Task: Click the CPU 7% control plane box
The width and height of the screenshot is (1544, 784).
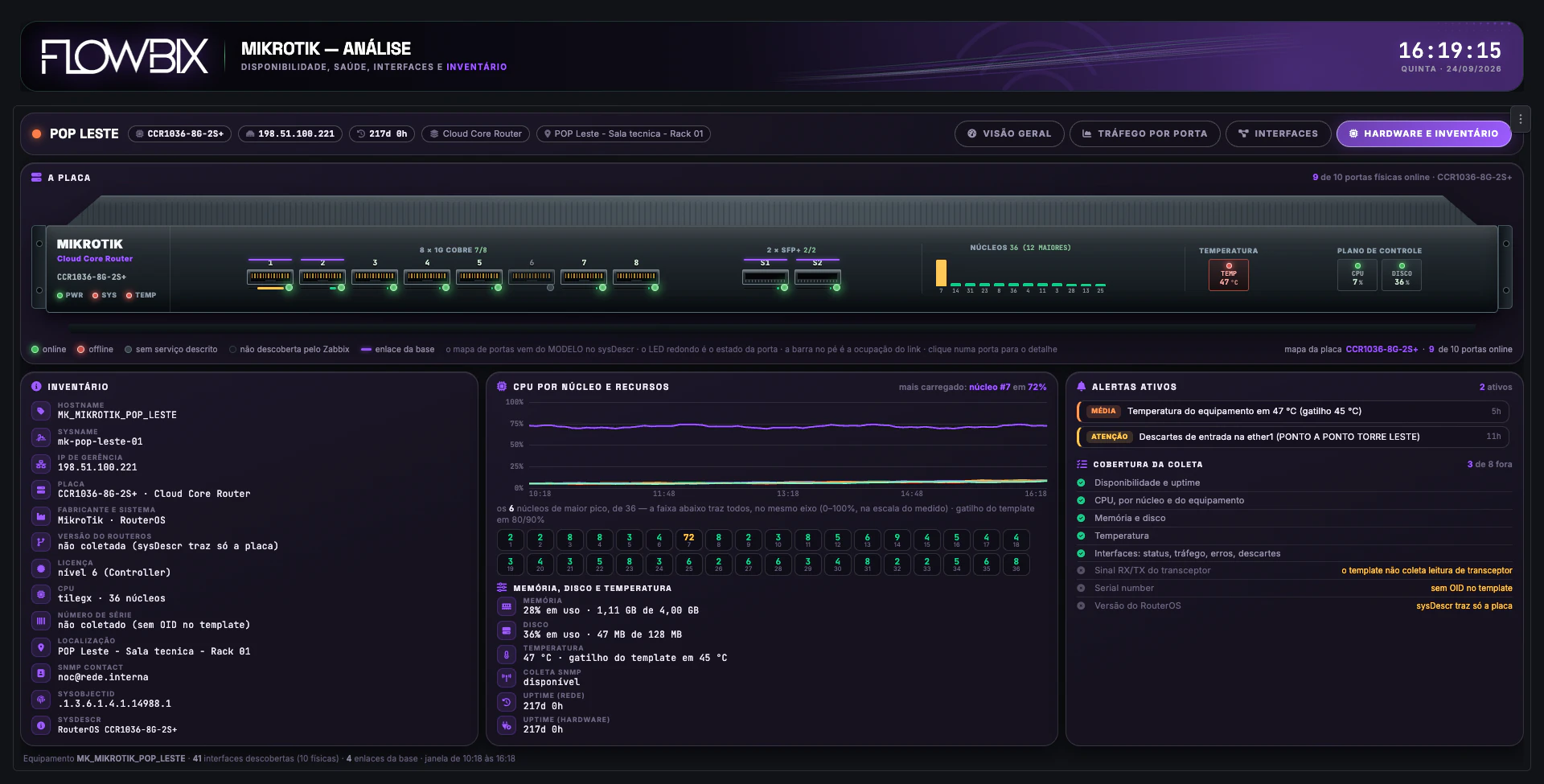Action: [x=1357, y=275]
